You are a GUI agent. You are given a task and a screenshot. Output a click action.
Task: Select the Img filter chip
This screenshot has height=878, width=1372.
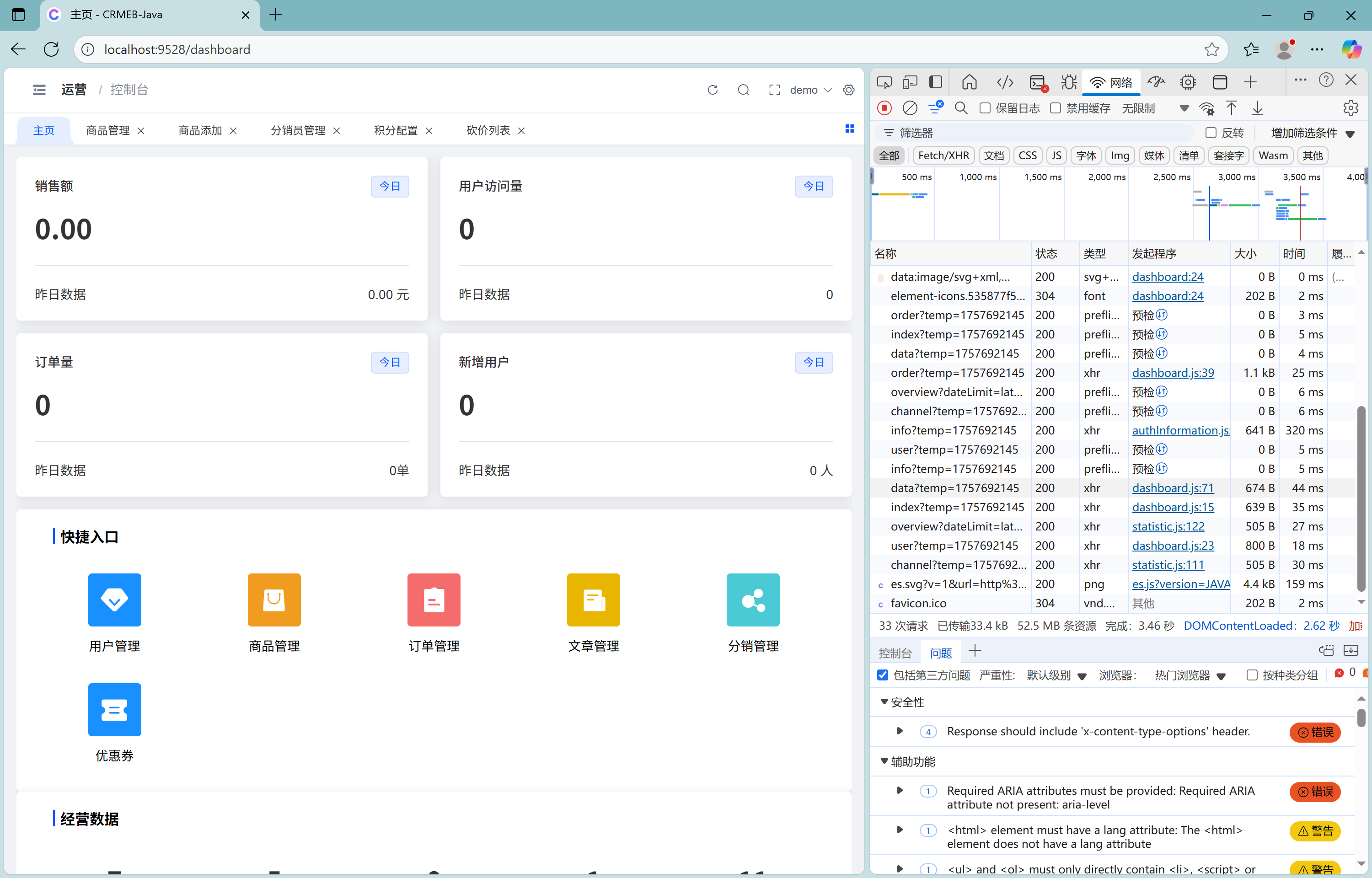1120,155
